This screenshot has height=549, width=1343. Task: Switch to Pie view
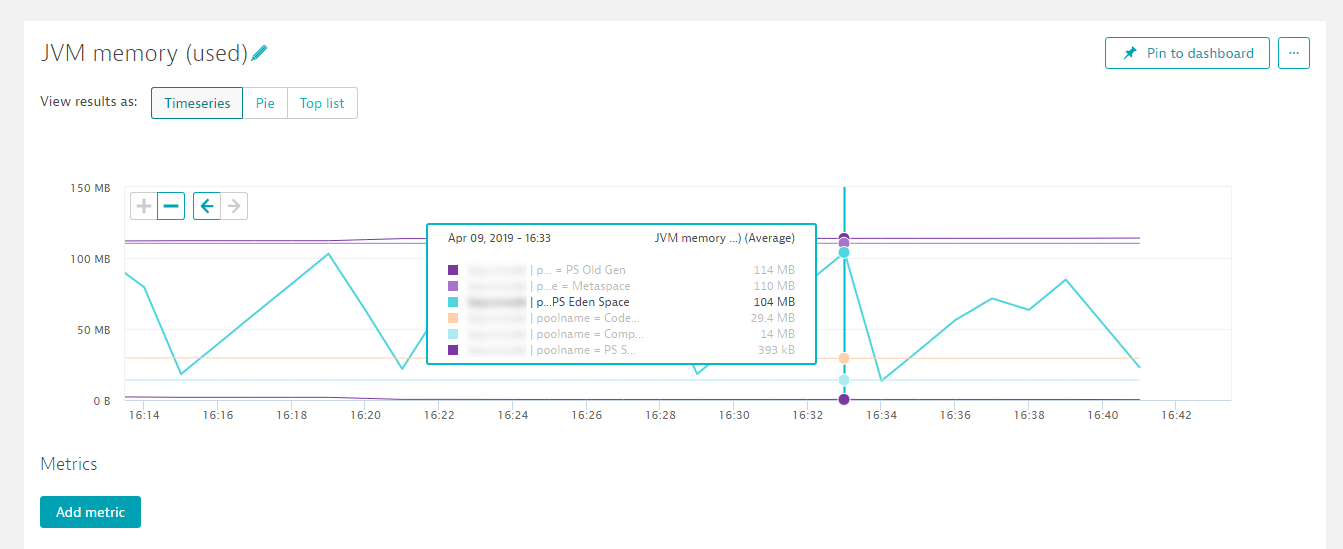(x=265, y=103)
